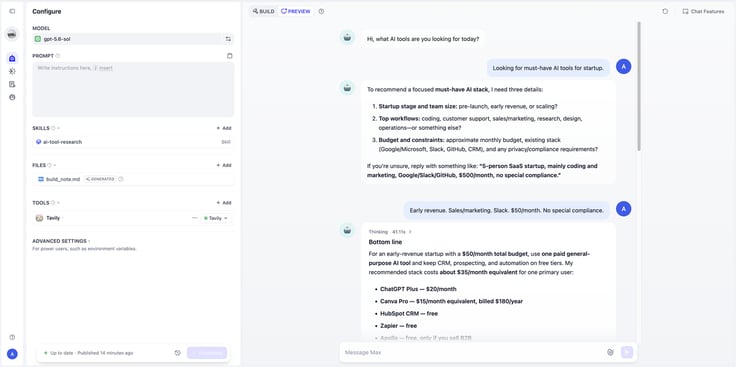Screen dimensions: 736x367
Task: Select the highlighted build/home sidebar icon
Action: tap(12, 58)
